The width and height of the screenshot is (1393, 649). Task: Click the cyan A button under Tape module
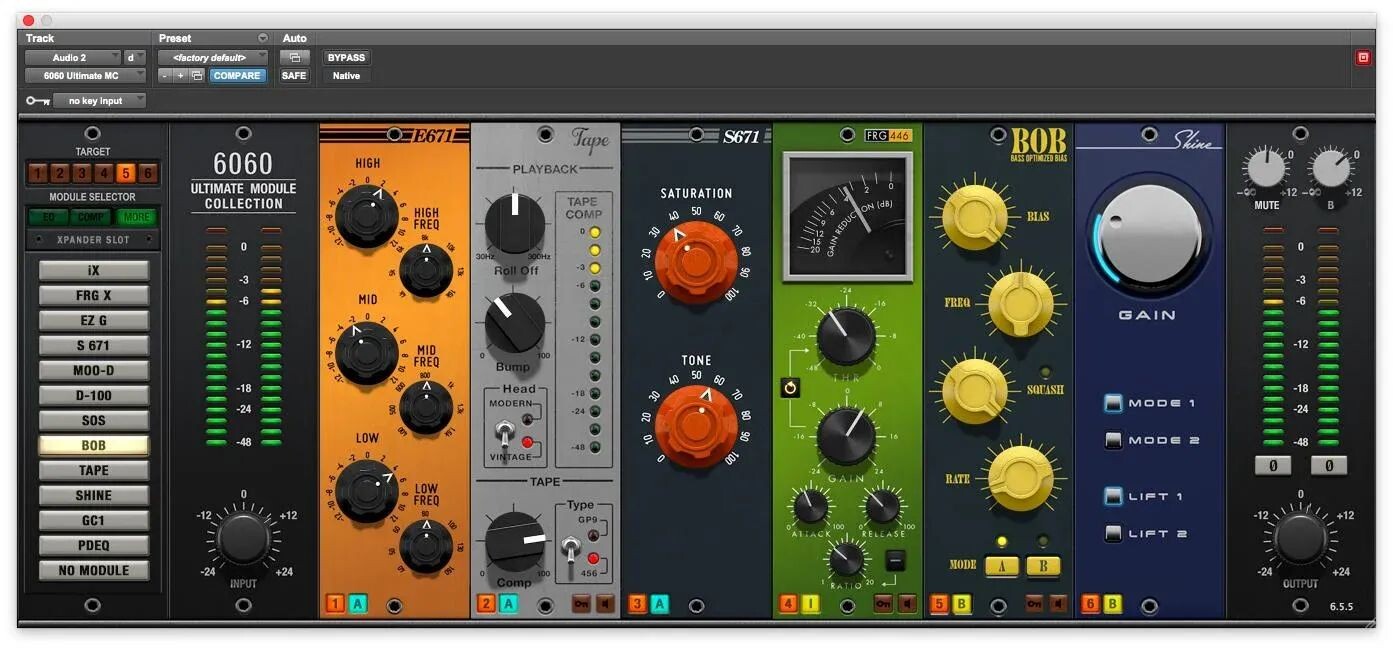[x=509, y=604]
